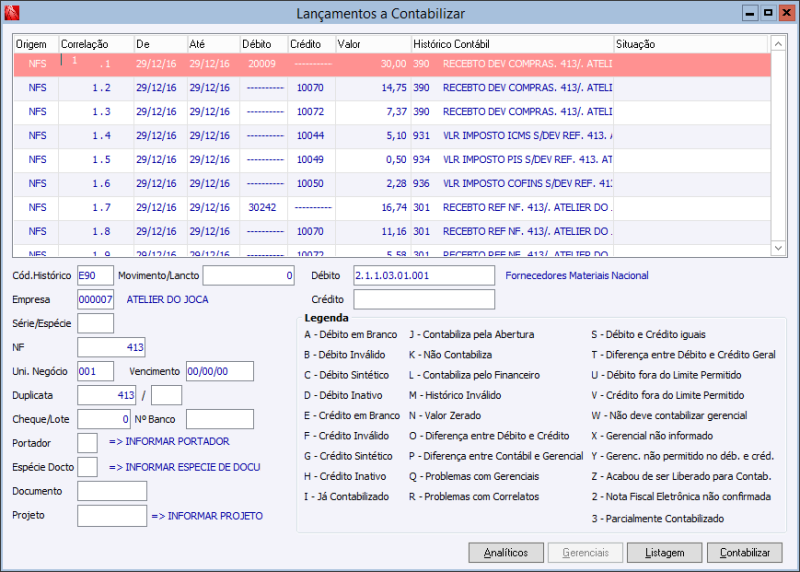Click the Analíticos button

506,552
